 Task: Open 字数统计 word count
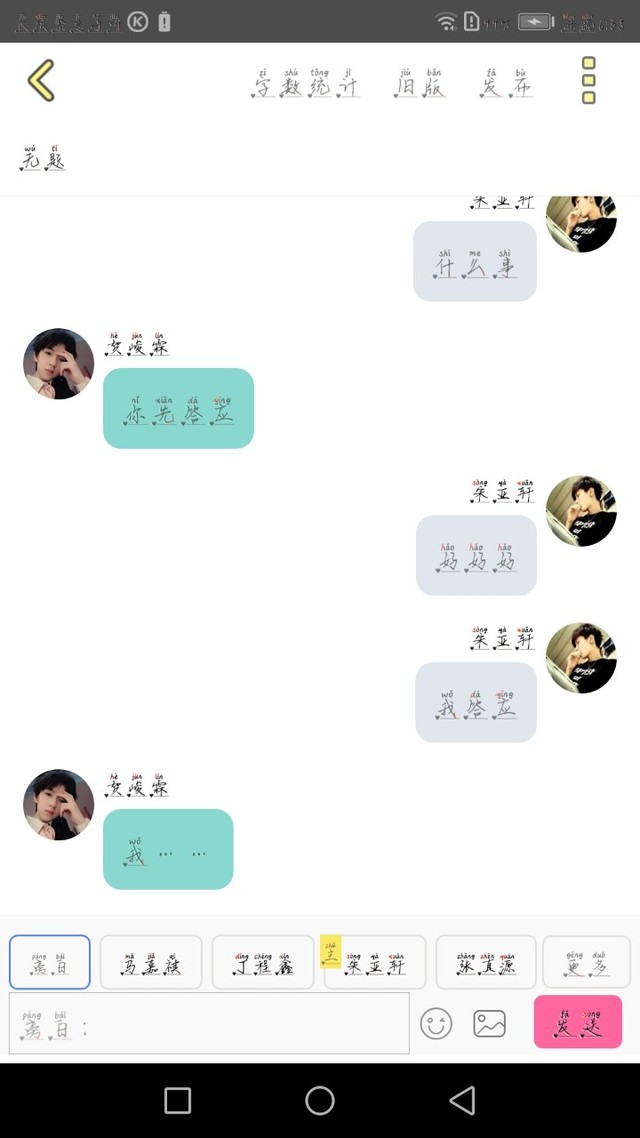(x=305, y=83)
